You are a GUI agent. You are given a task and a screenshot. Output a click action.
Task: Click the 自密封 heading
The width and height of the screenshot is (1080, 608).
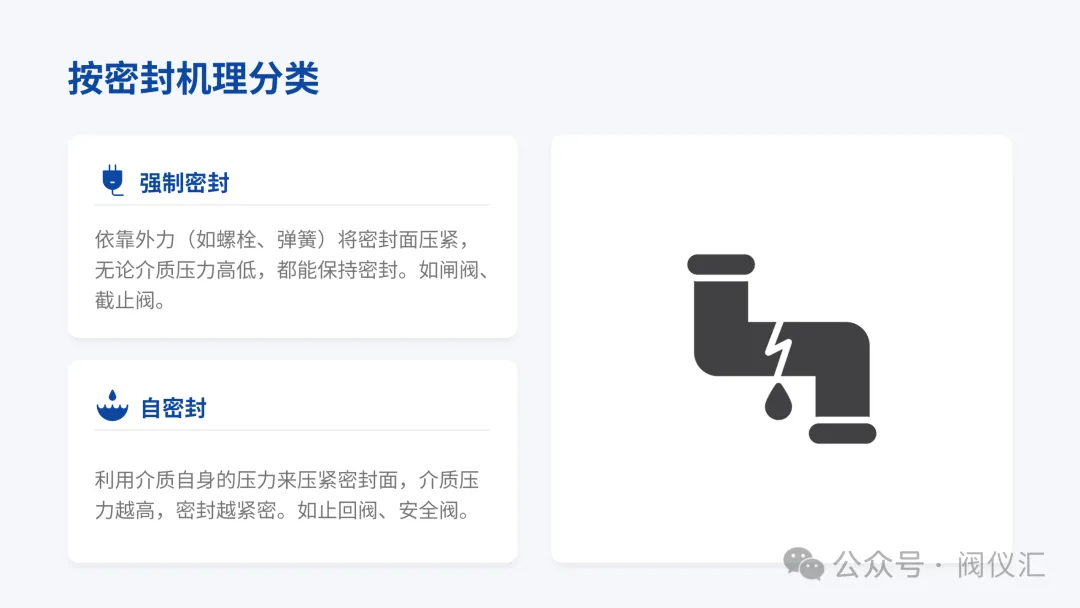coord(174,408)
